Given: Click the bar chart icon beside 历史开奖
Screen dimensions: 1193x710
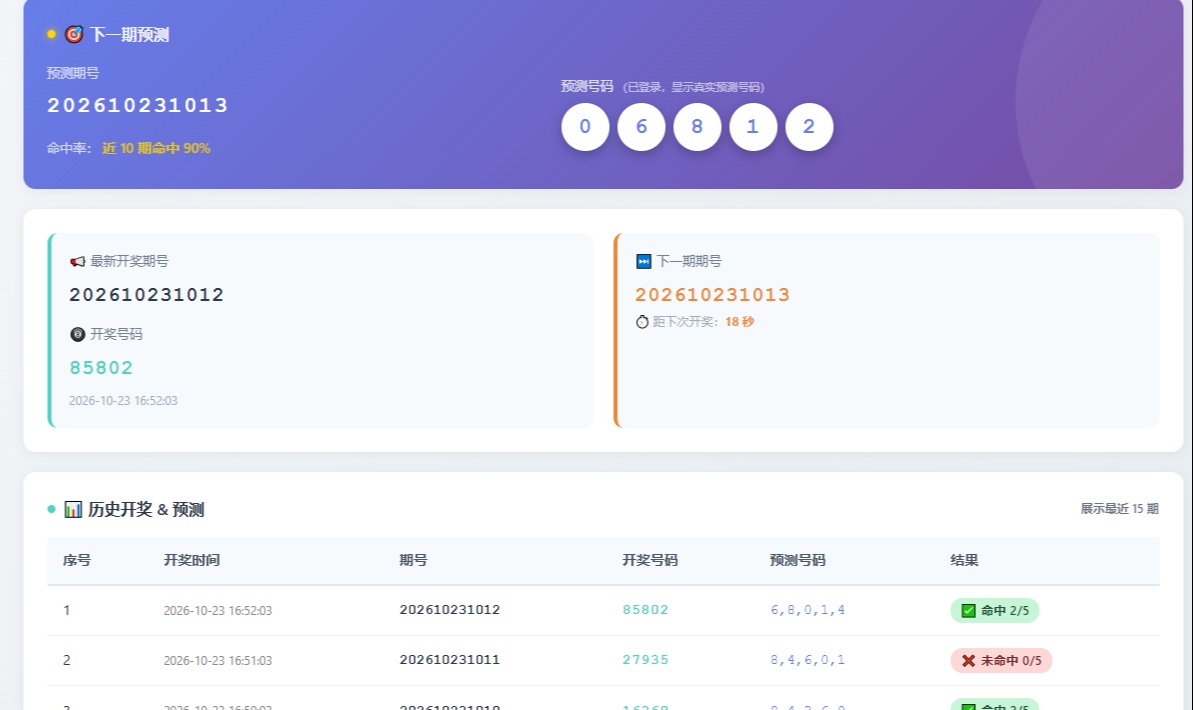Looking at the screenshot, I should [73, 509].
